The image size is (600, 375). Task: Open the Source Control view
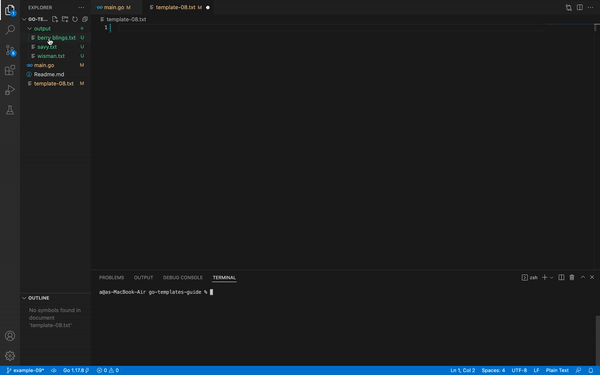click(10, 50)
